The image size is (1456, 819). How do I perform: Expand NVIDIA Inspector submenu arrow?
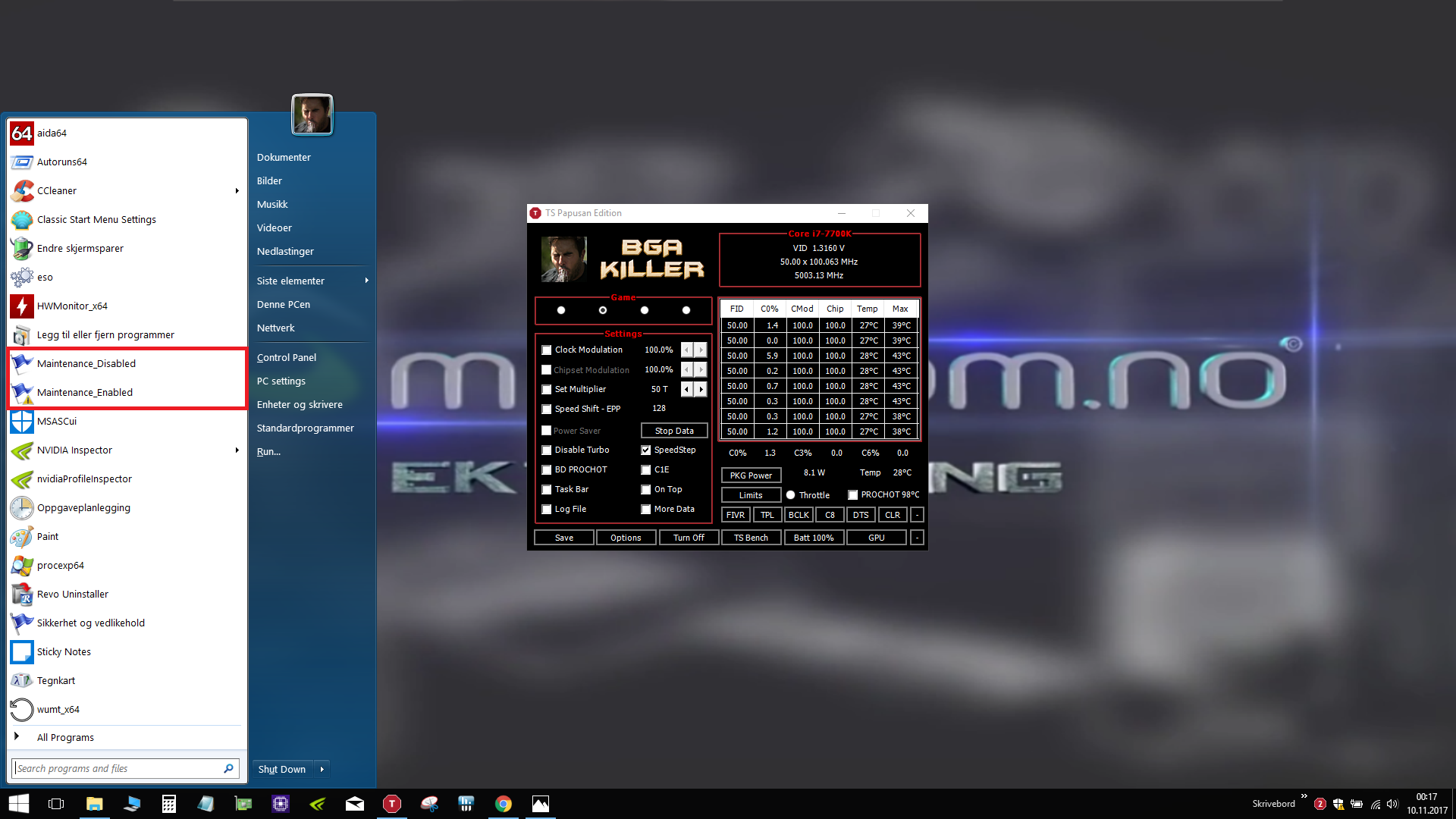click(x=237, y=450)
